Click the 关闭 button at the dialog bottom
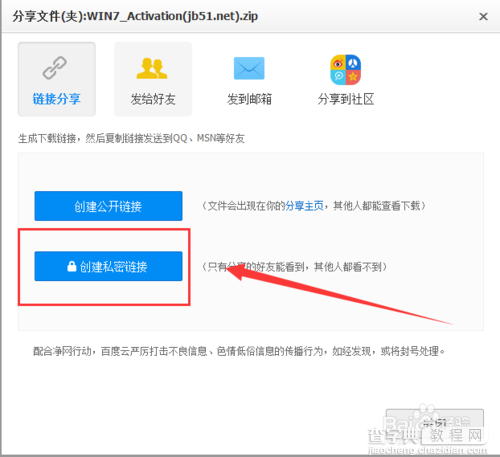The width and height of the screenshot is (500, 457). coord(435,423)
